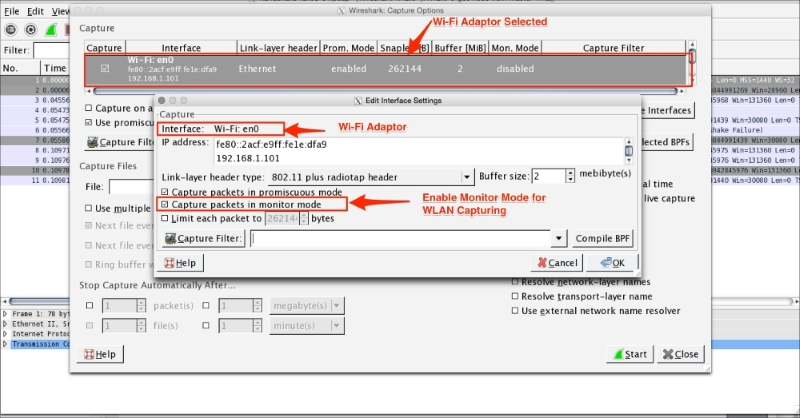
Task: Click the packet size limit stepper
Action: coord(304,218)
